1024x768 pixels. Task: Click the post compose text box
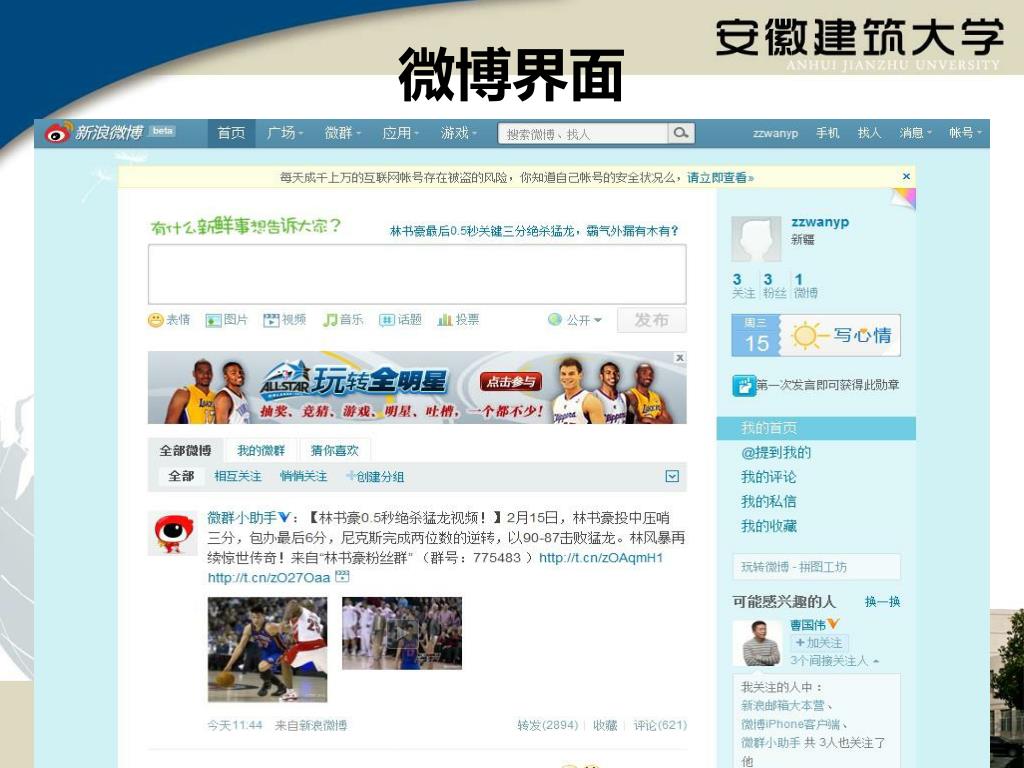417,274
